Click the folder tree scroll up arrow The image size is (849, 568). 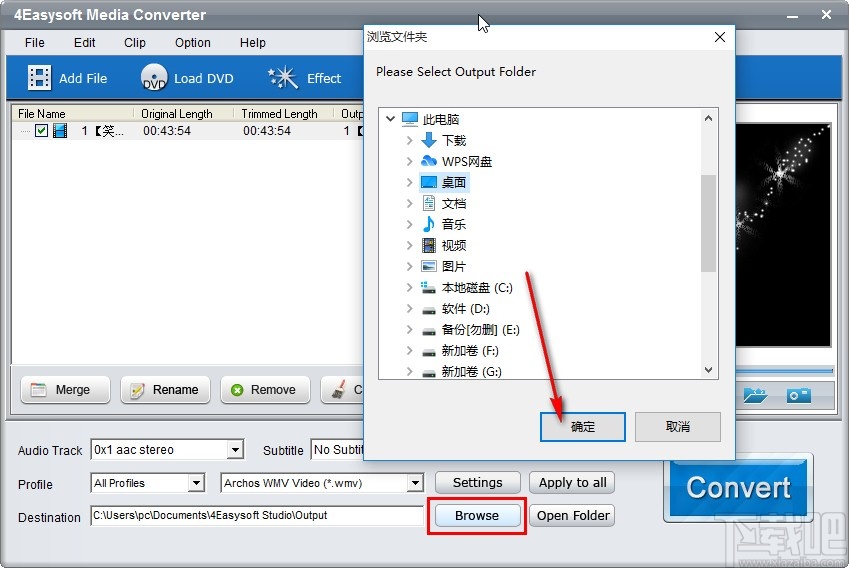[x=708, y=118]
